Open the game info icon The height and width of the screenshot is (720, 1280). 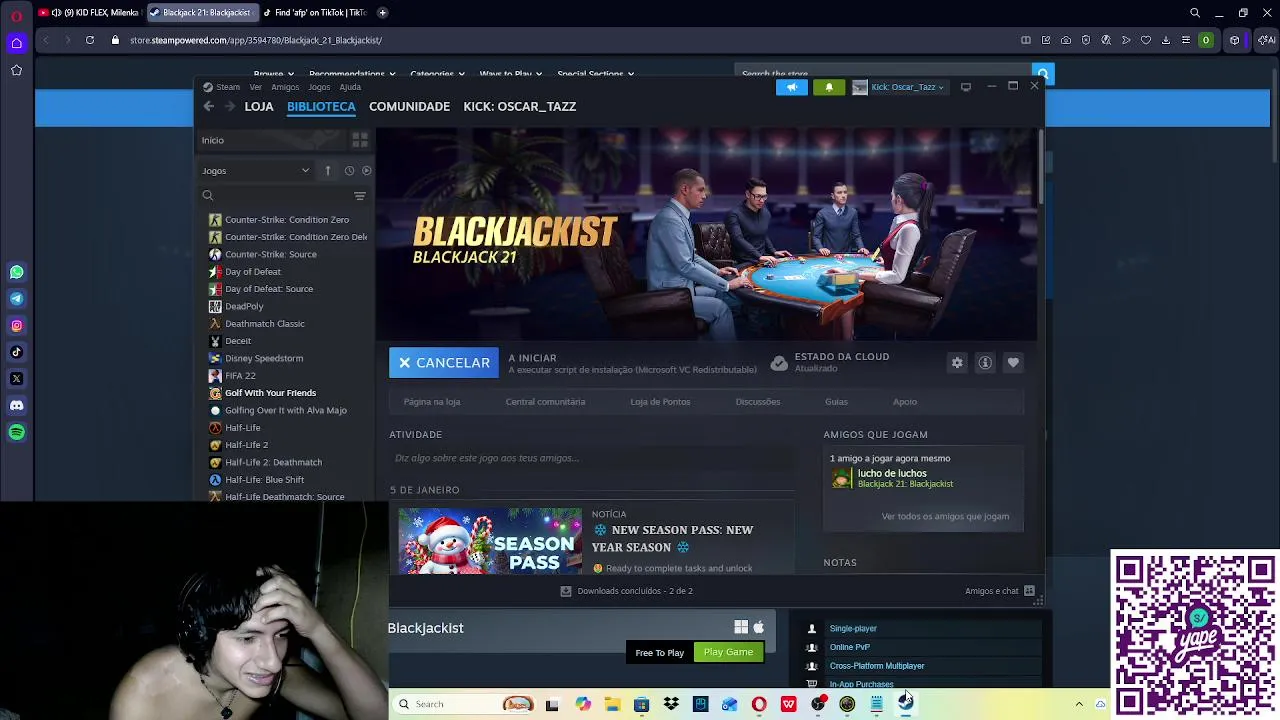tap(985, 363)
